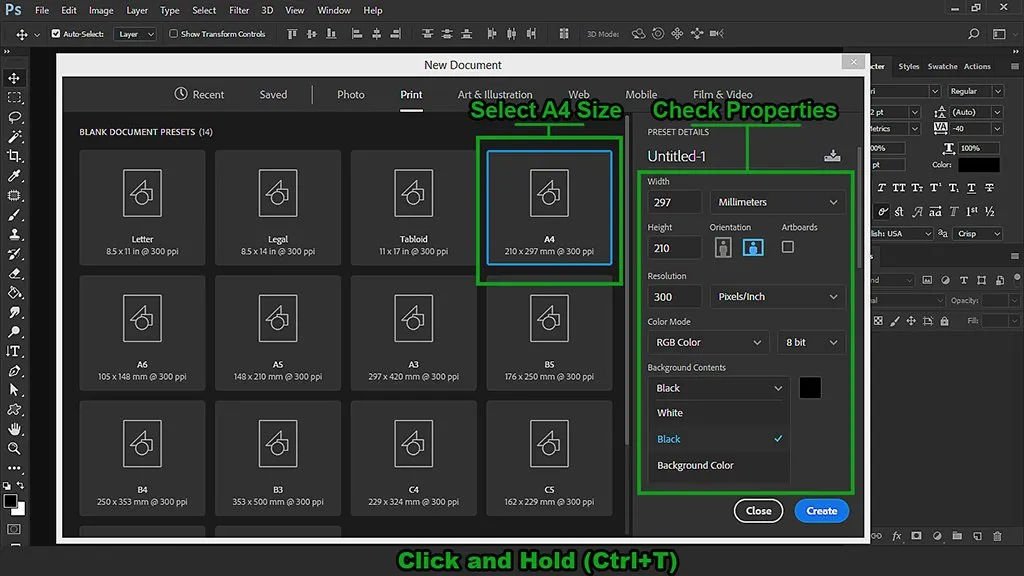Select the Hand tool
The height and width of the screenshot is (576, 1024).
point(14,429)
